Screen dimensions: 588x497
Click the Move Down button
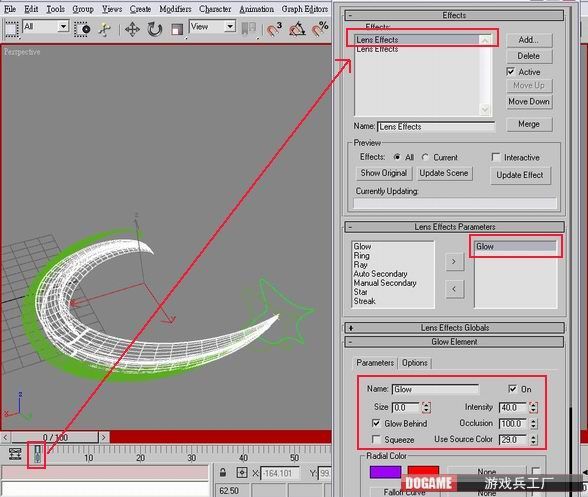click(529, 101)
